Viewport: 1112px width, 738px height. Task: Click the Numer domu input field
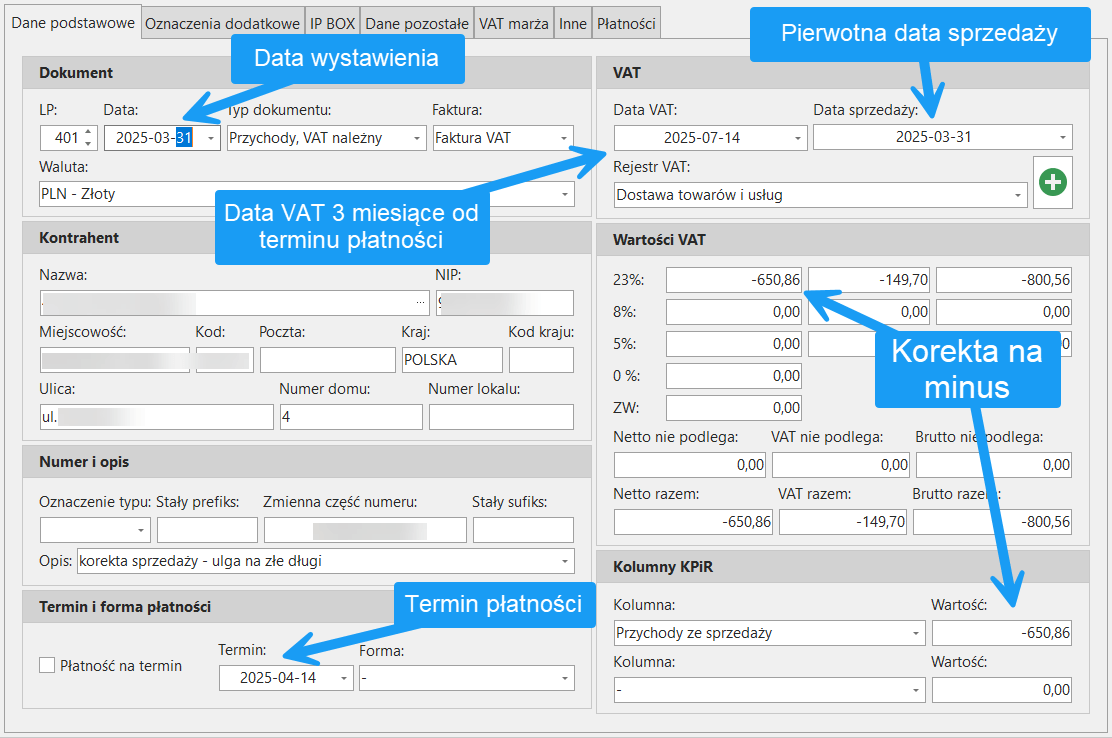pyautogui.click(x=350, y=417)
